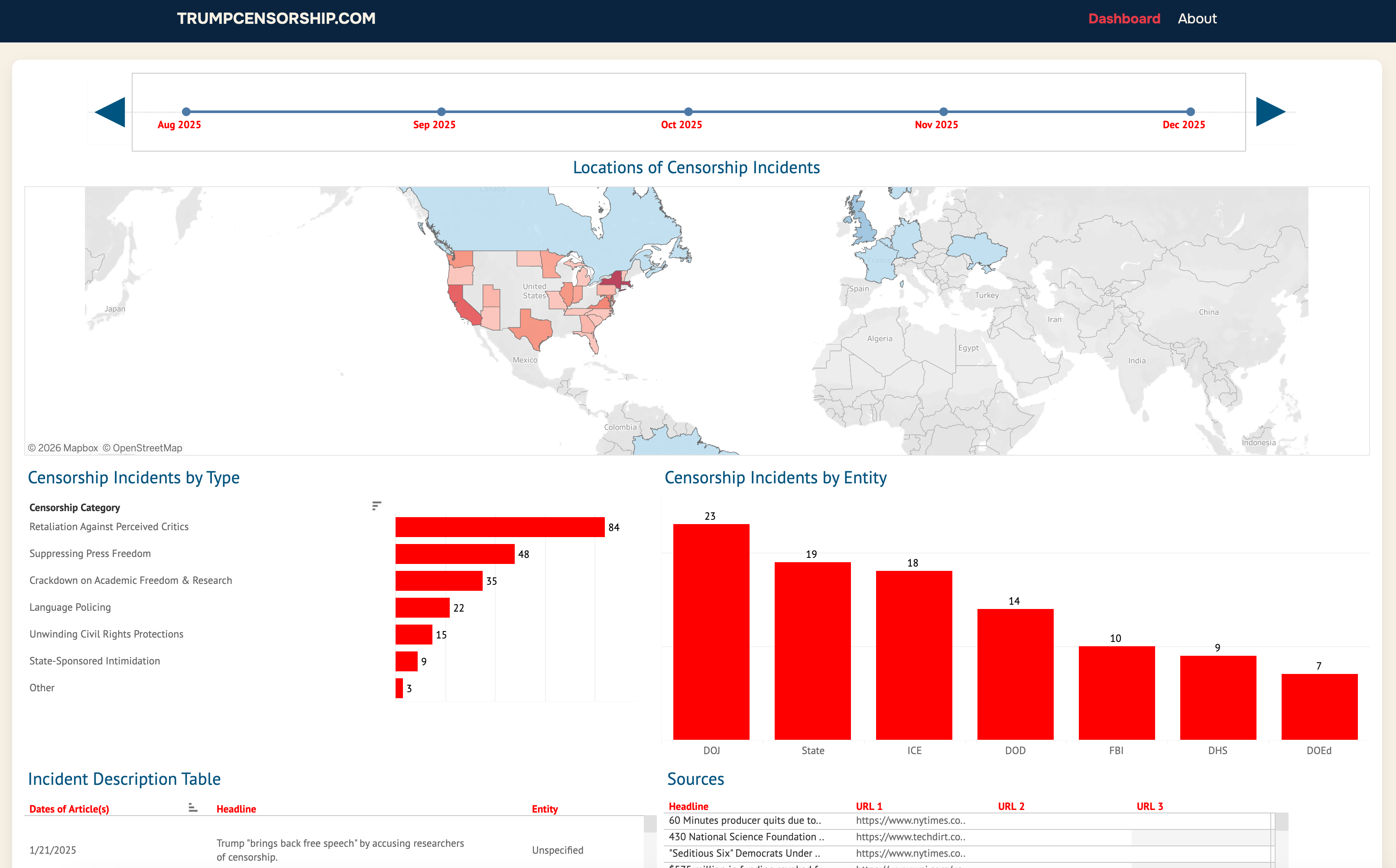Select the Oct 2025 timeline point

pos(688,111)
